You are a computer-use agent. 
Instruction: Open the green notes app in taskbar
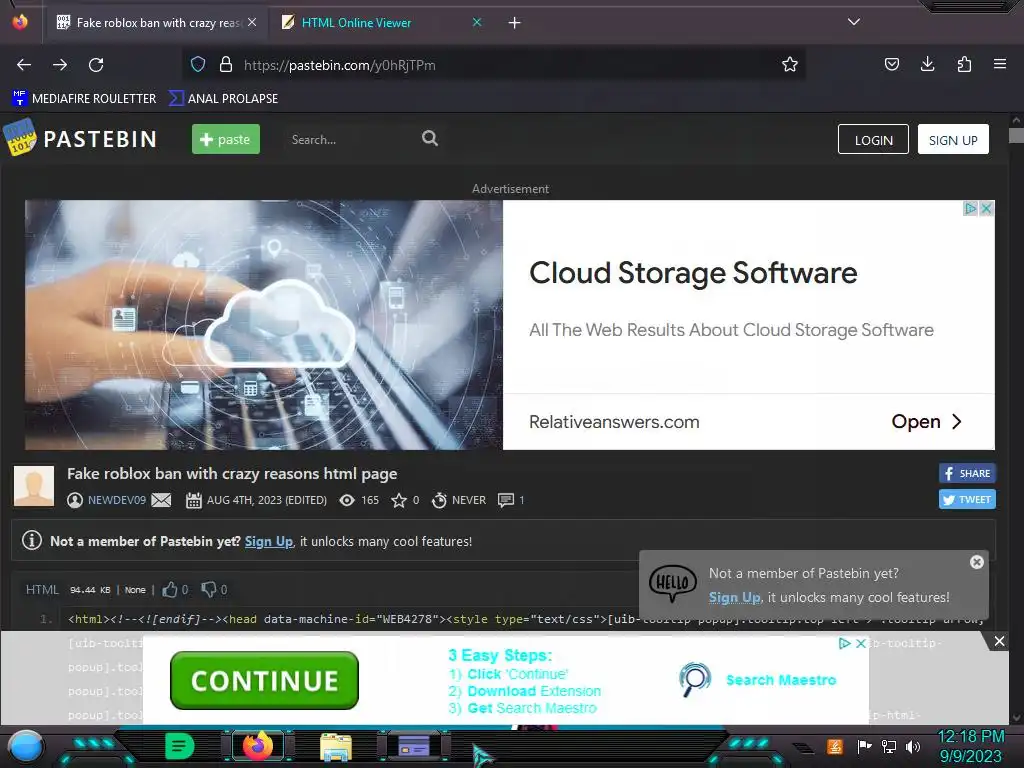coord(179,746)
